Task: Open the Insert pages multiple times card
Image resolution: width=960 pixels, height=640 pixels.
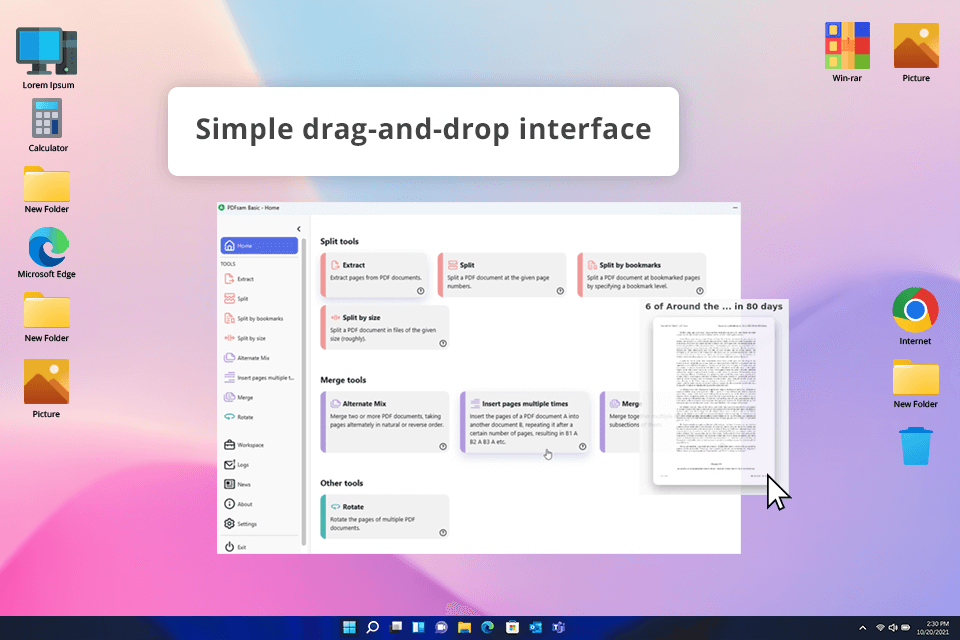Action: tap(525, 422)
